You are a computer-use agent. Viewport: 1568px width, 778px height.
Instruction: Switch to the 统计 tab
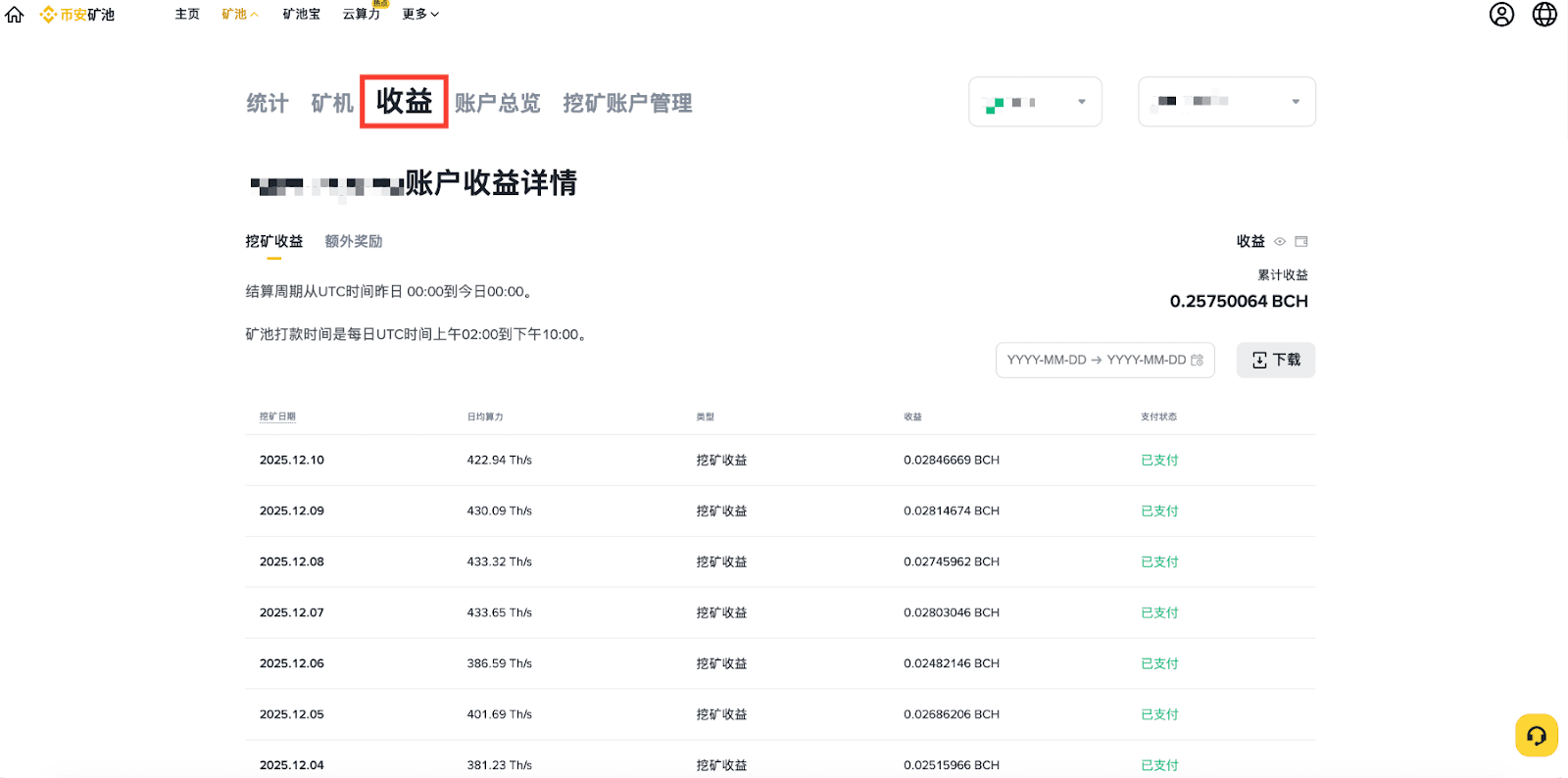267,103
